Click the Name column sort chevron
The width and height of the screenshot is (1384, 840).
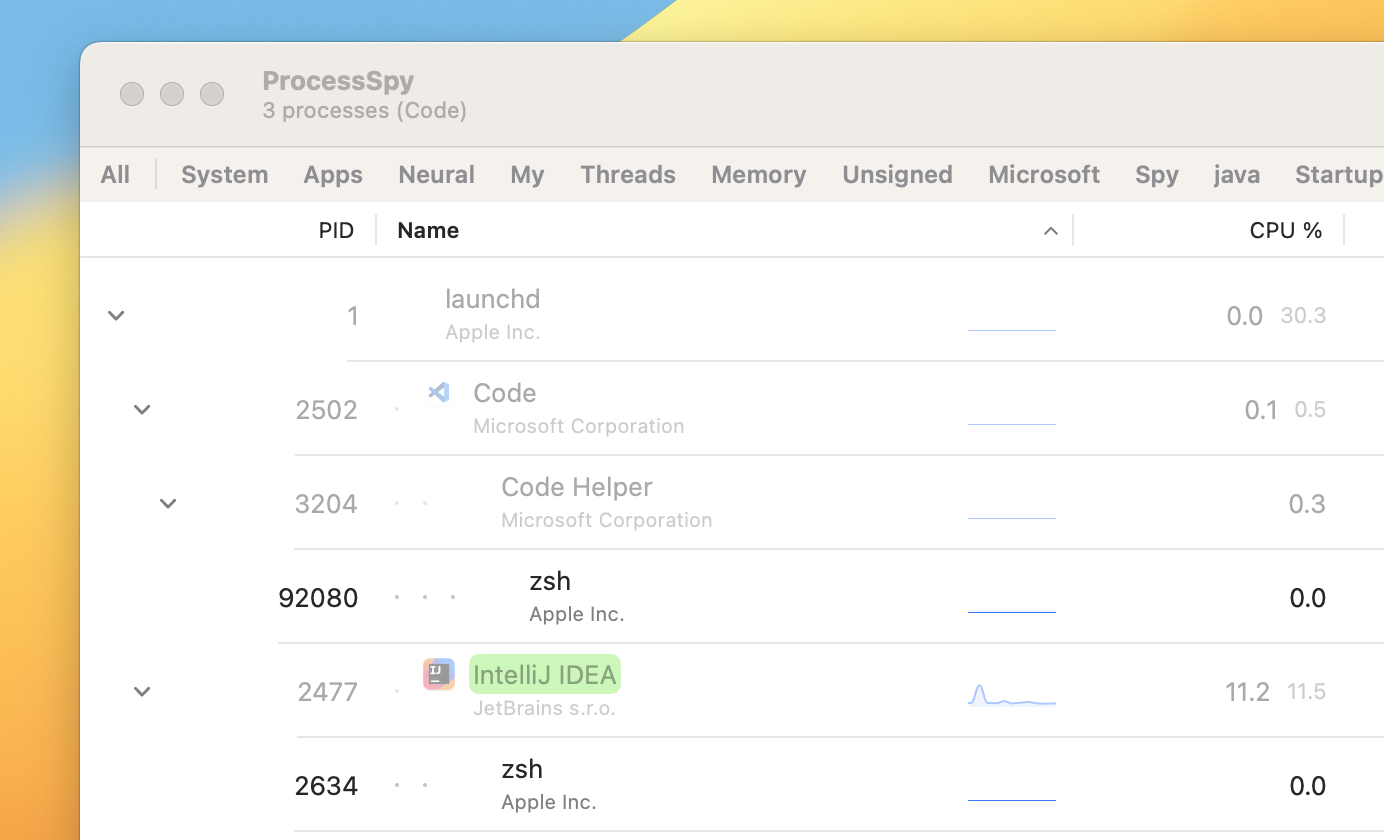[1051, 230]
